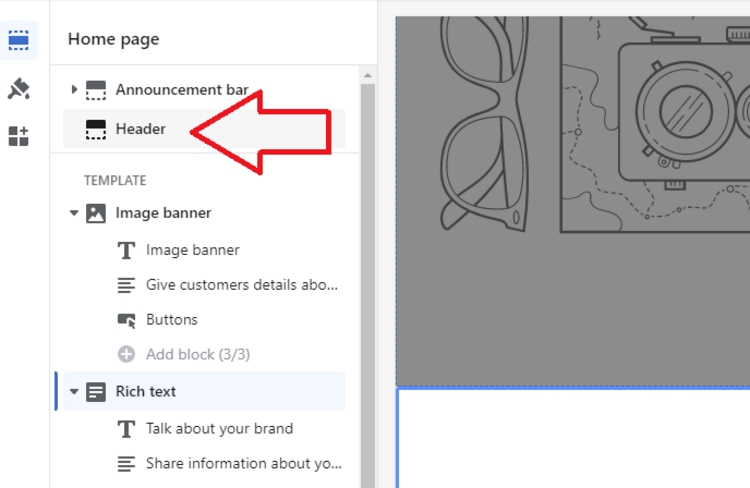Image resolution: width=750 pixels, height=488 pixels.
Task: Open Theme settings paintbrush icon
Action: click(19, 89)
